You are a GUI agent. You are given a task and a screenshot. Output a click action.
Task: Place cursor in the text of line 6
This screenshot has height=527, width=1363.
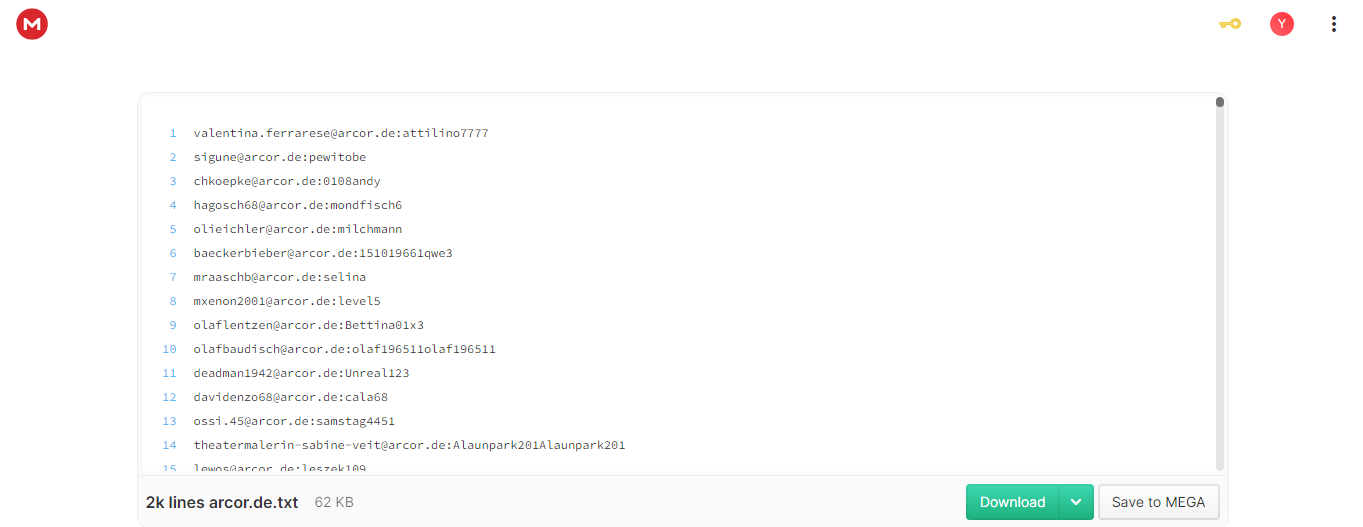323,253
